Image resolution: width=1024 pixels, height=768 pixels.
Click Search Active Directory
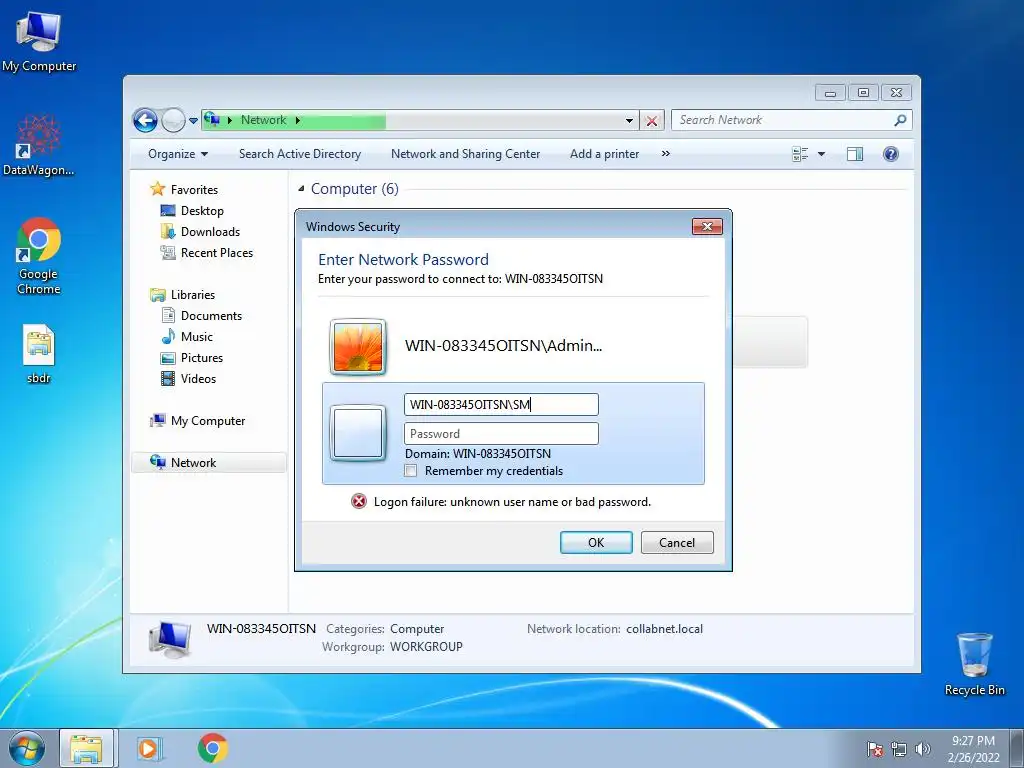point(300,154)
